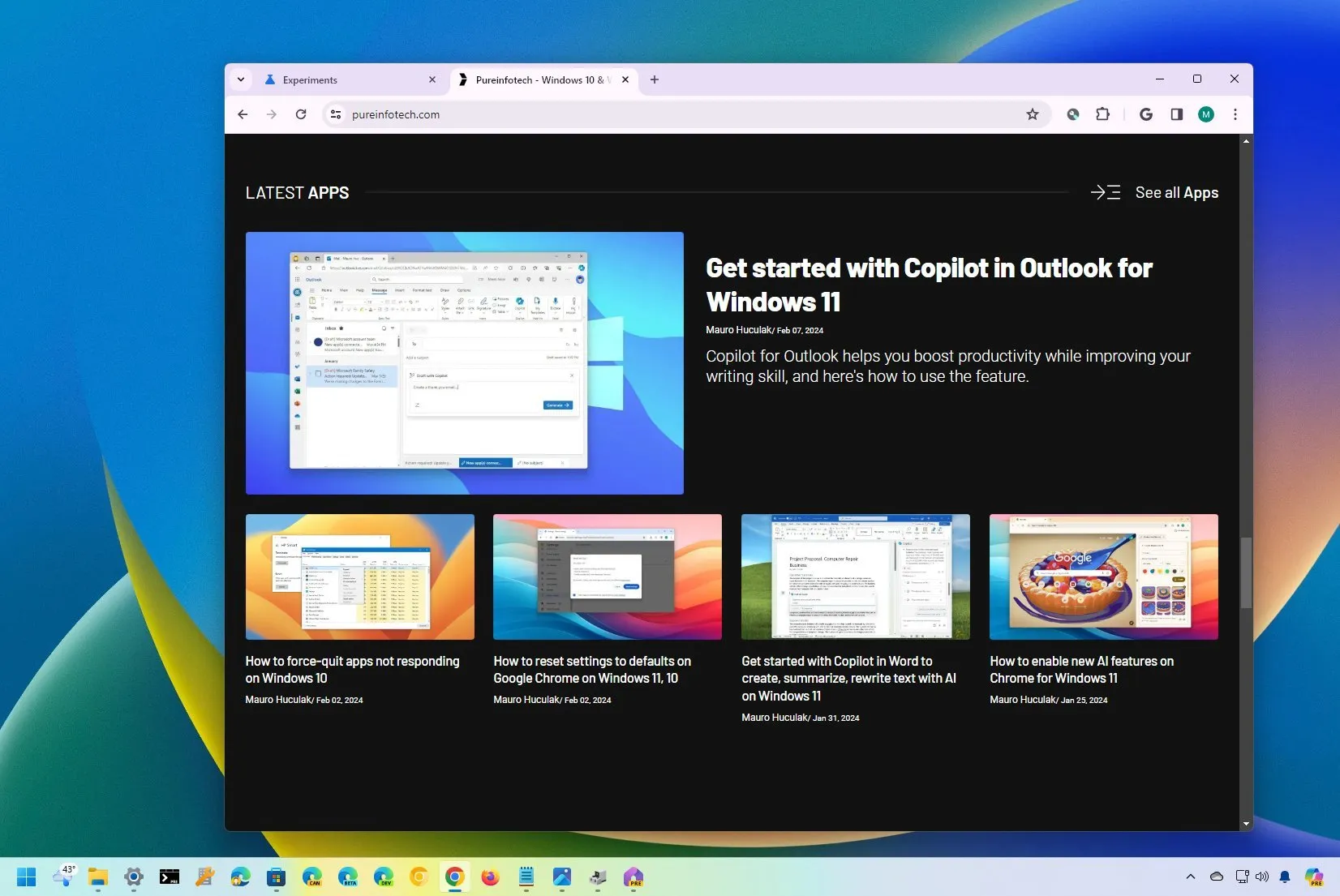Open the Chrome reset settings thumbnail

(608, 577)
